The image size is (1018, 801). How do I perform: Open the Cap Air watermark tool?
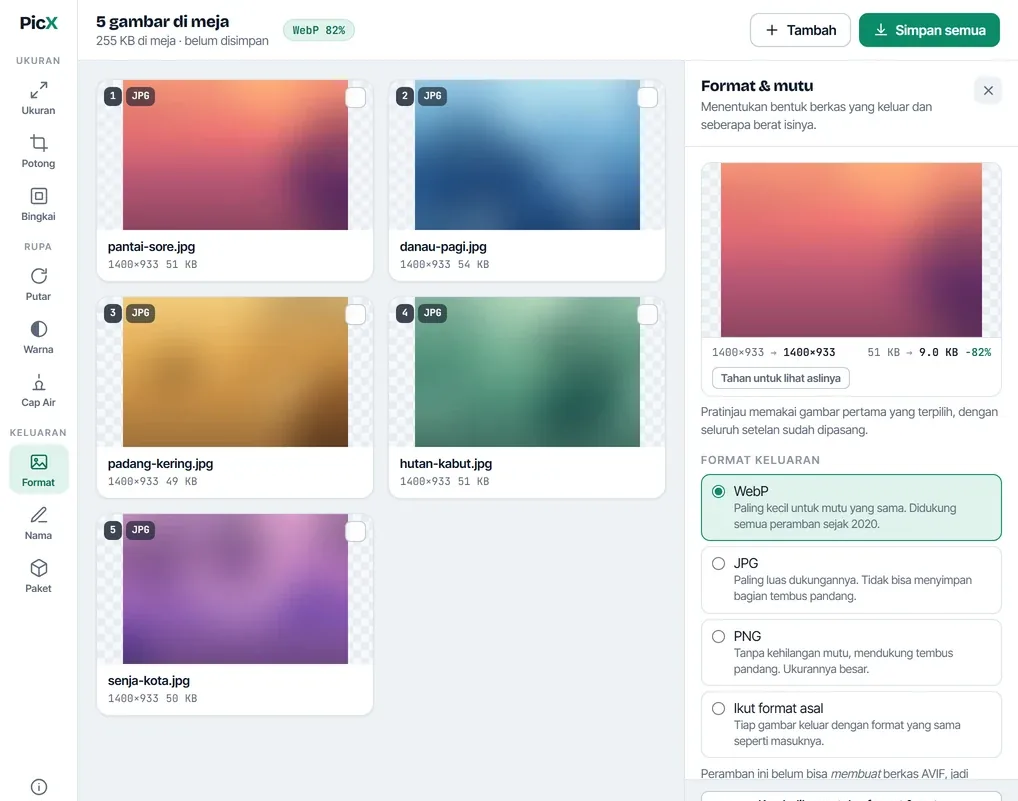pyautogui.click(x=38, y=391)
